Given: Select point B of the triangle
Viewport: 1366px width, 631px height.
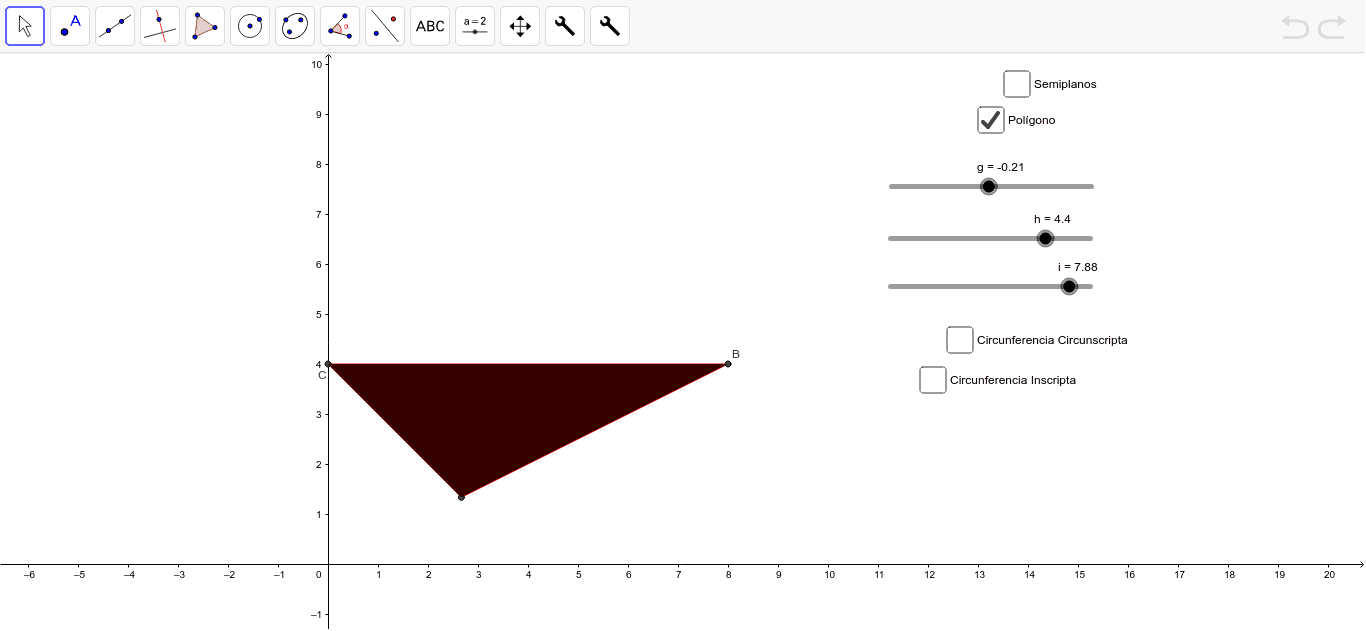Looking at the screenshot, I should [728, 364].
